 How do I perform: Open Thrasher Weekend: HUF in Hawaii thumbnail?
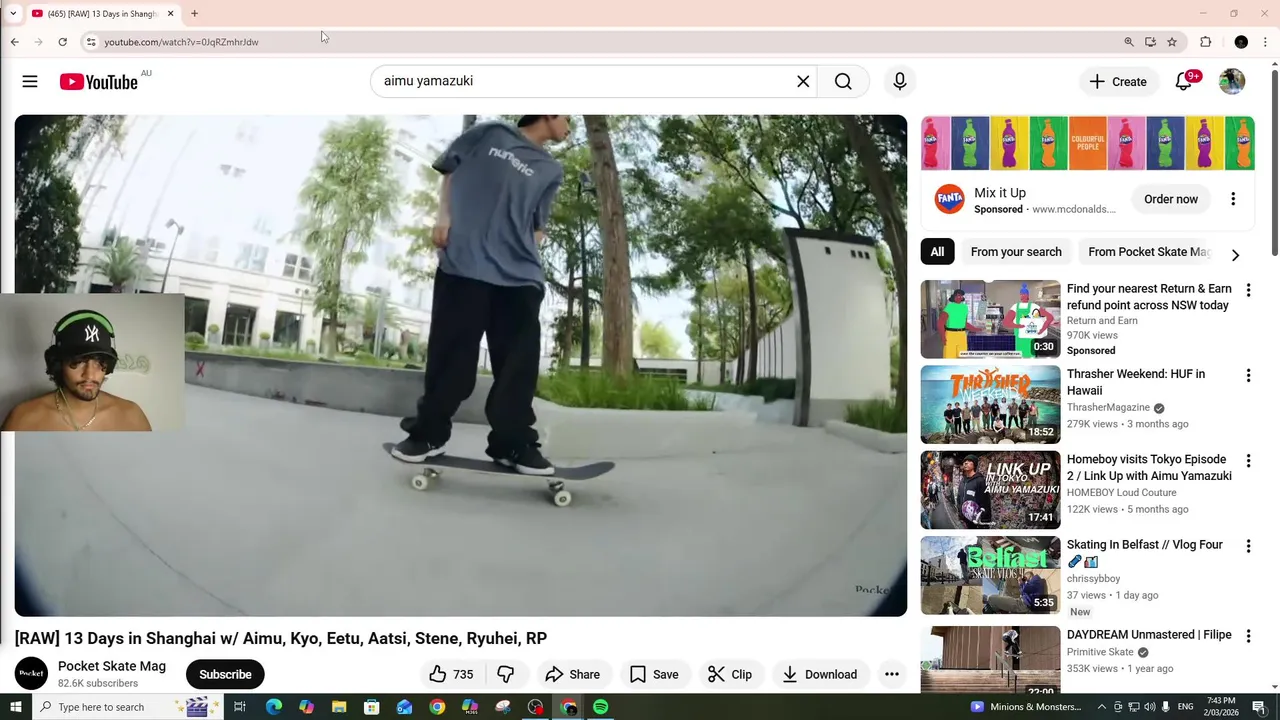990,404
